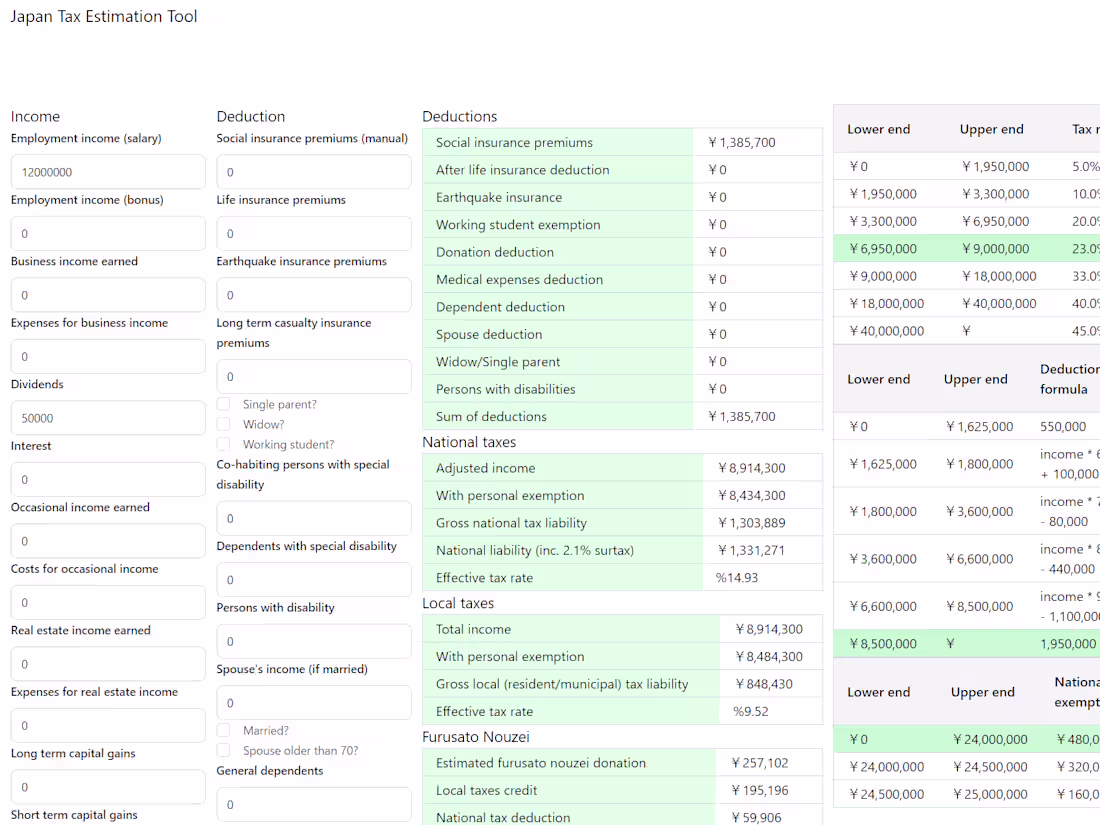Check Spouse older than 70 box
Image resolution: width=1100 pixels, height=825 pixels.
(x=225, y=751)
